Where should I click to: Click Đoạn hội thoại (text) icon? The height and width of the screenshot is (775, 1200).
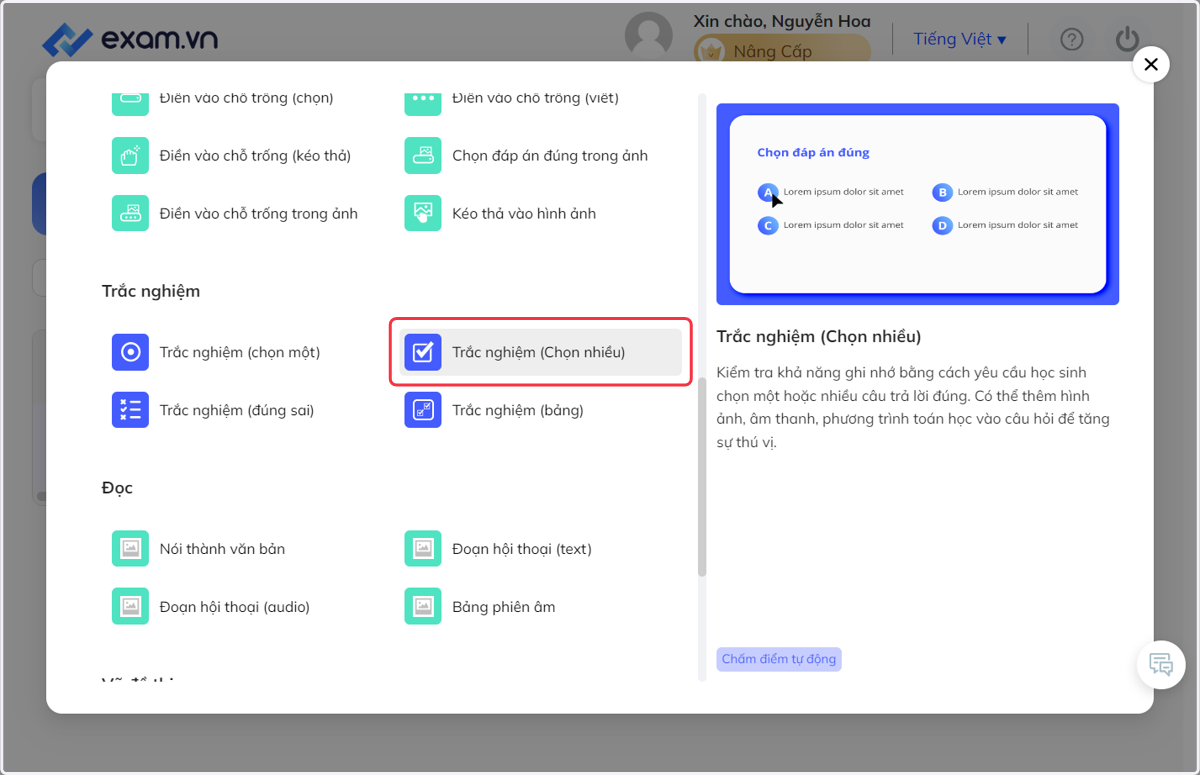423,549
